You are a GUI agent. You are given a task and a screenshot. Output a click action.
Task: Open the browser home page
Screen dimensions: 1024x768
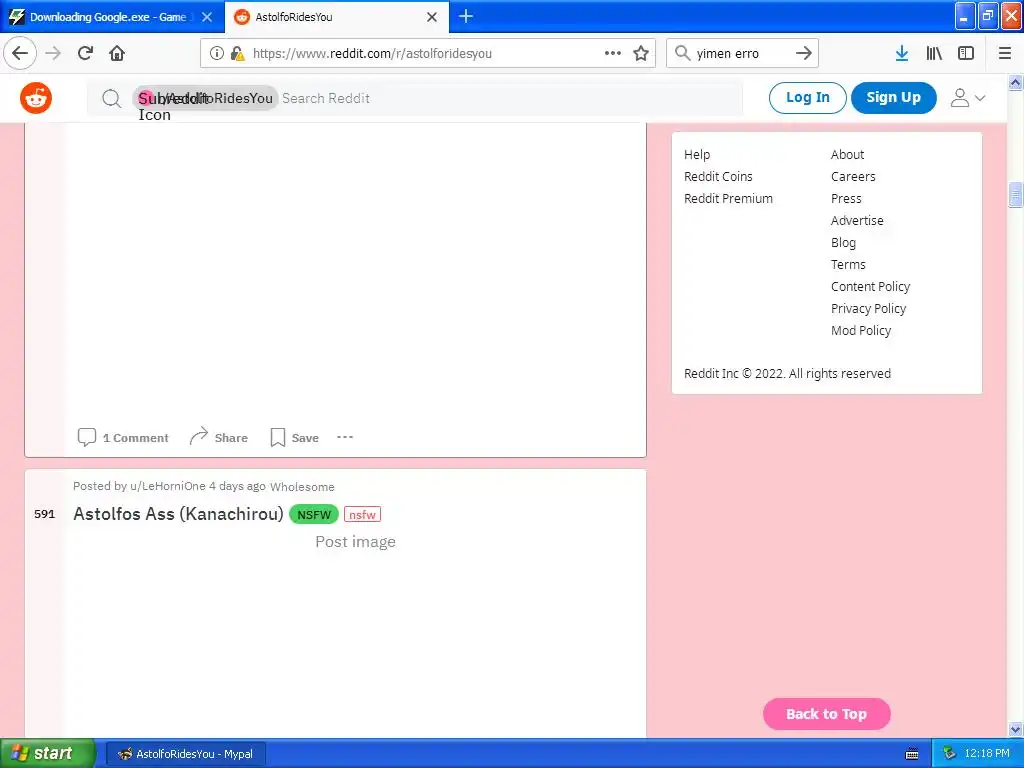click(117, 53)
